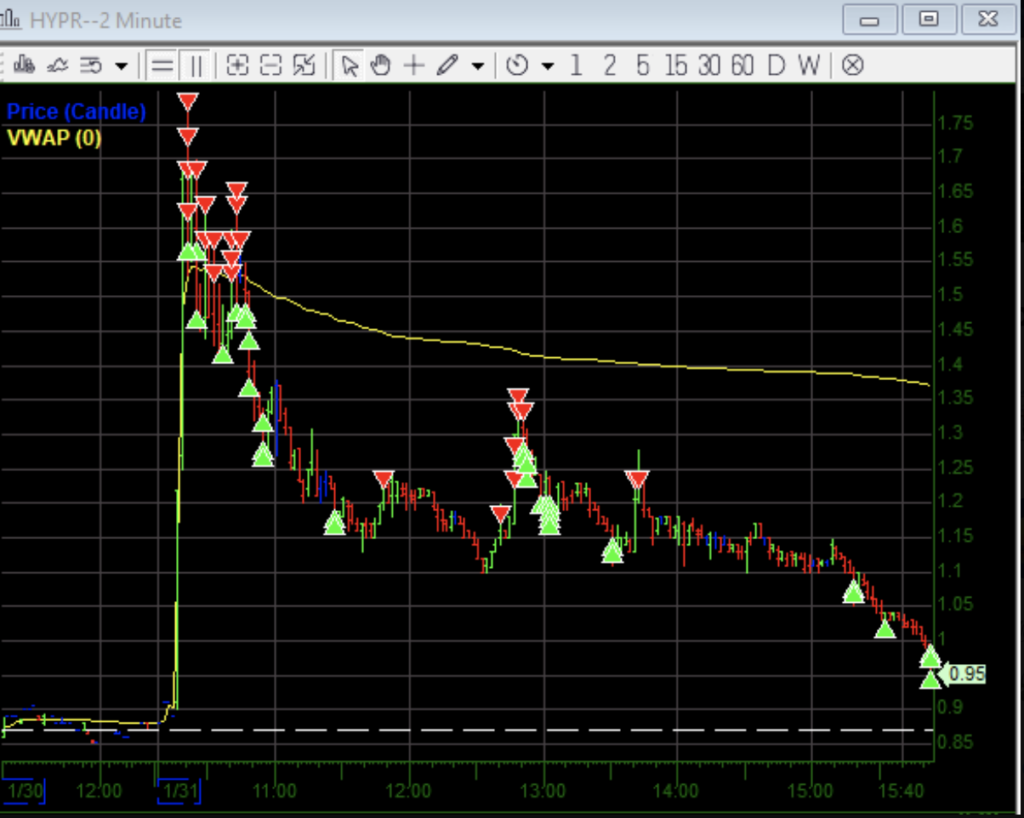Click the 13:00 time axis label
This screenshot has width=1024, height=818.
(x=543, y=791)
